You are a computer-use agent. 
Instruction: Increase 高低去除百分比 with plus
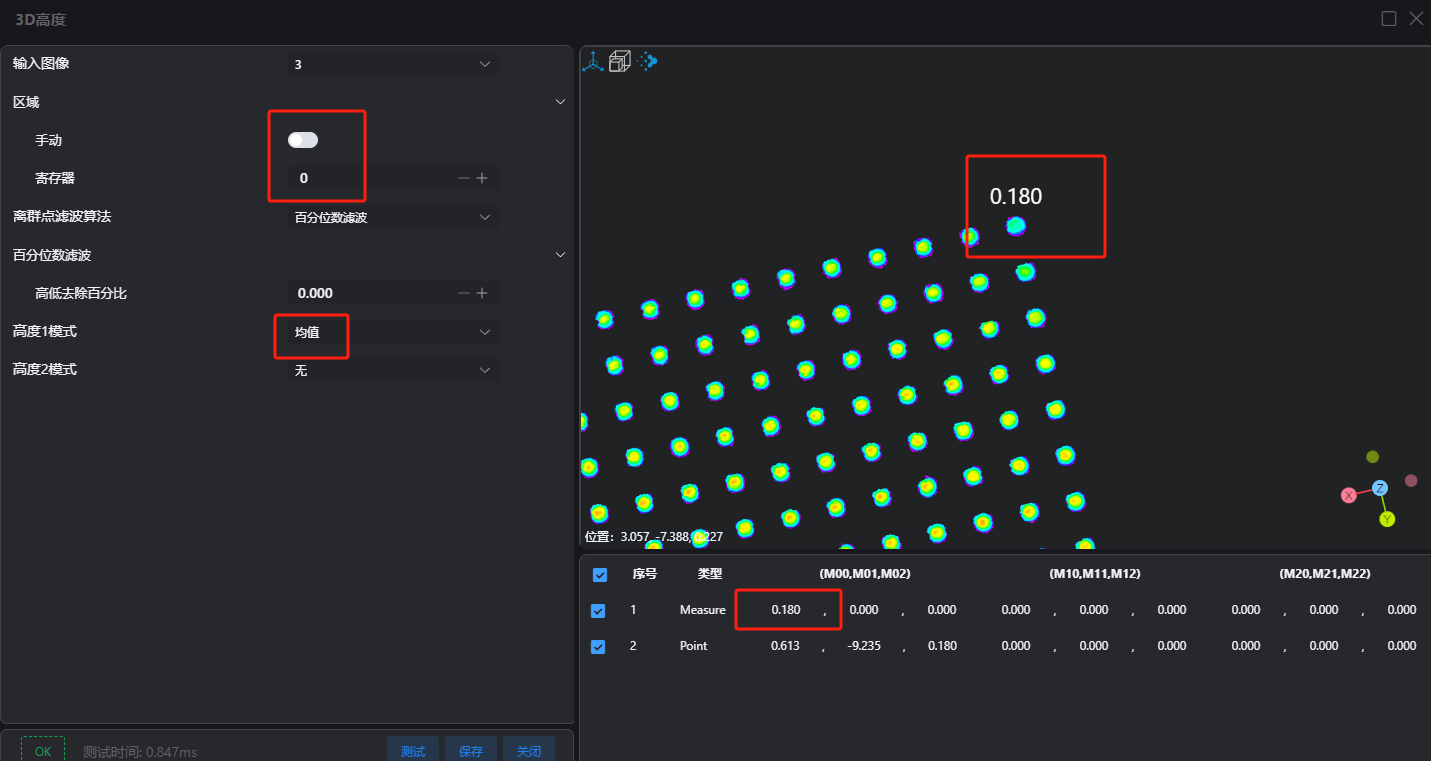coord(482,293)
